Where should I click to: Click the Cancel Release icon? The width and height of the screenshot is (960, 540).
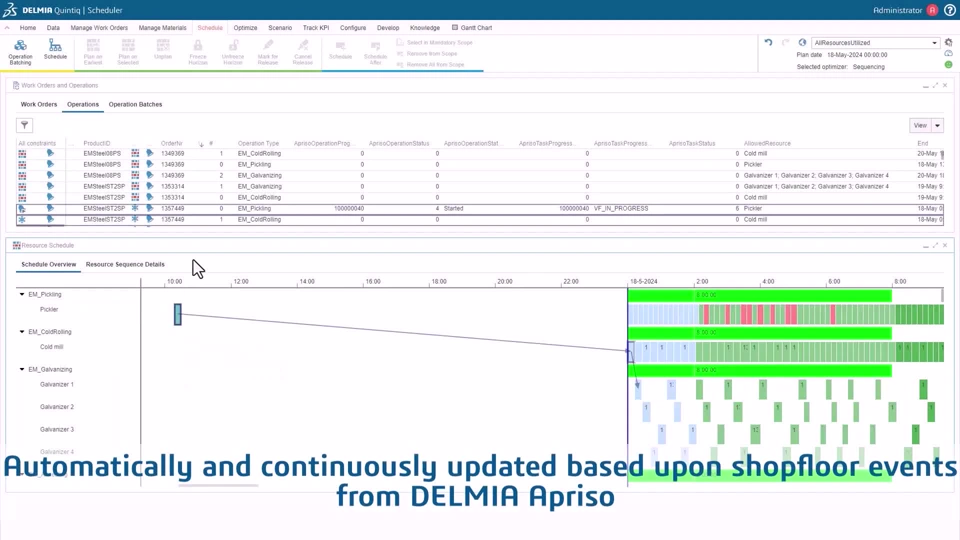tap(302, 51)
